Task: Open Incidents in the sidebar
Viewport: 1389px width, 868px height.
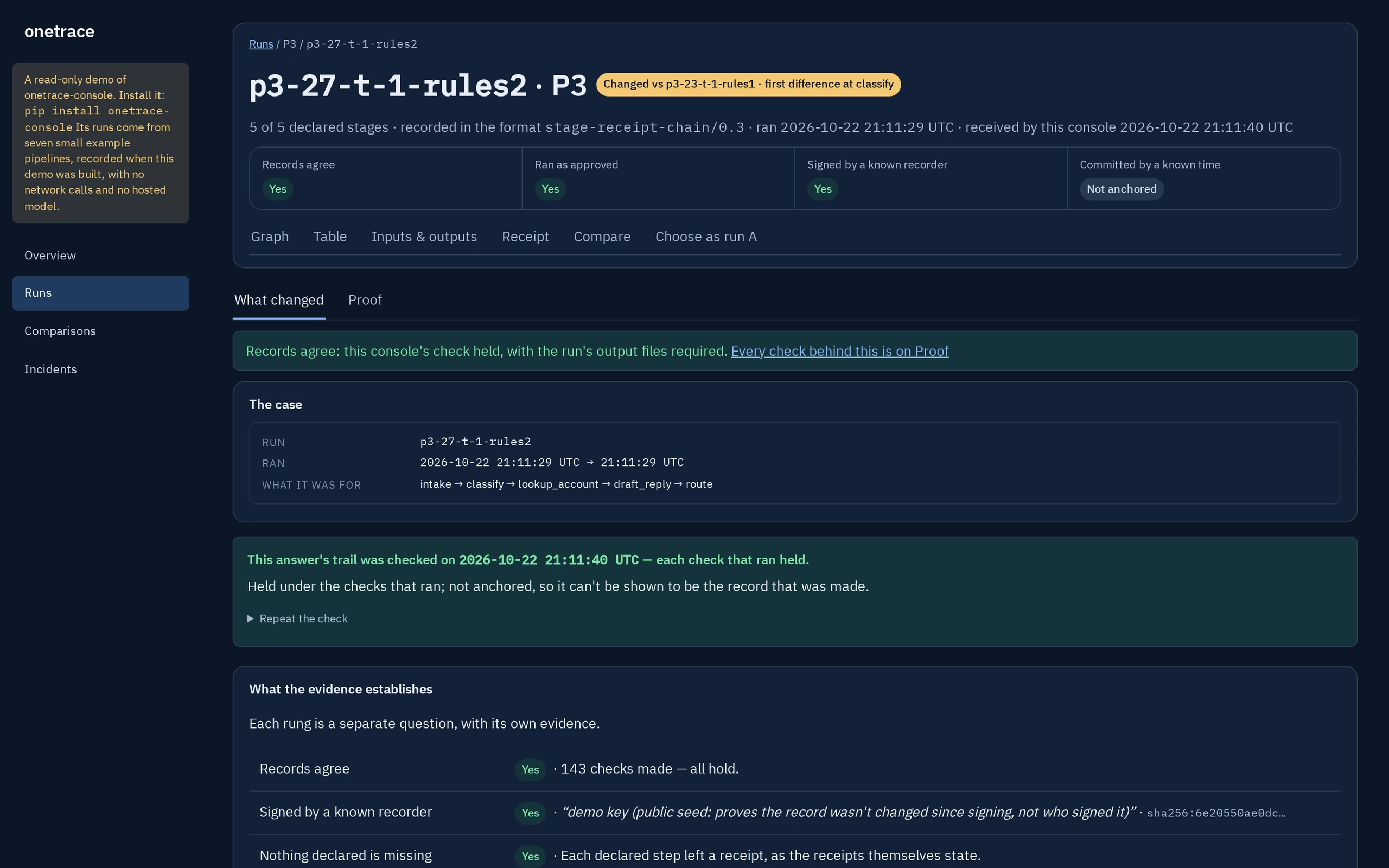Action: coord(100,369)
